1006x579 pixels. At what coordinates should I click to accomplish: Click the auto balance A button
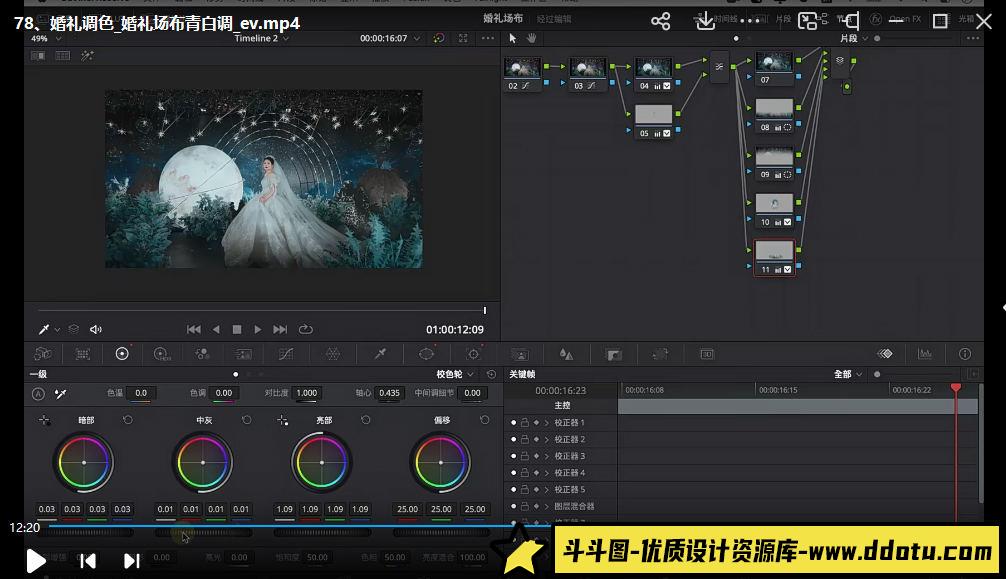tap(38, 393)
